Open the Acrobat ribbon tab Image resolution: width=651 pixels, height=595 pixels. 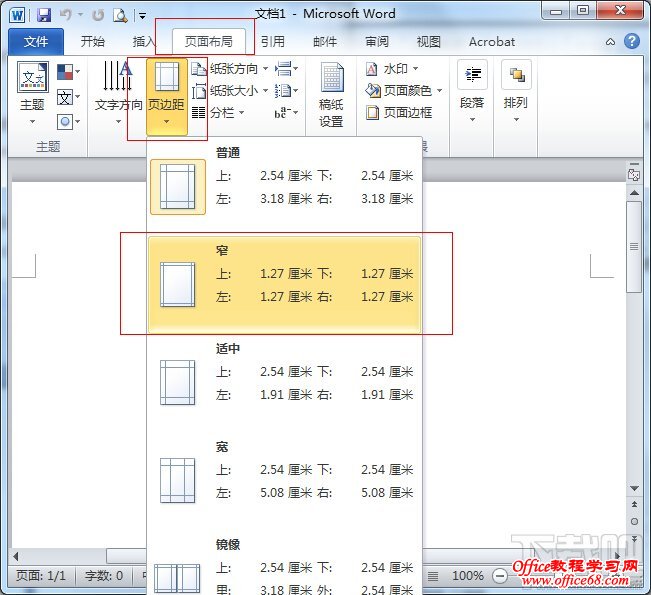[492, 42]
